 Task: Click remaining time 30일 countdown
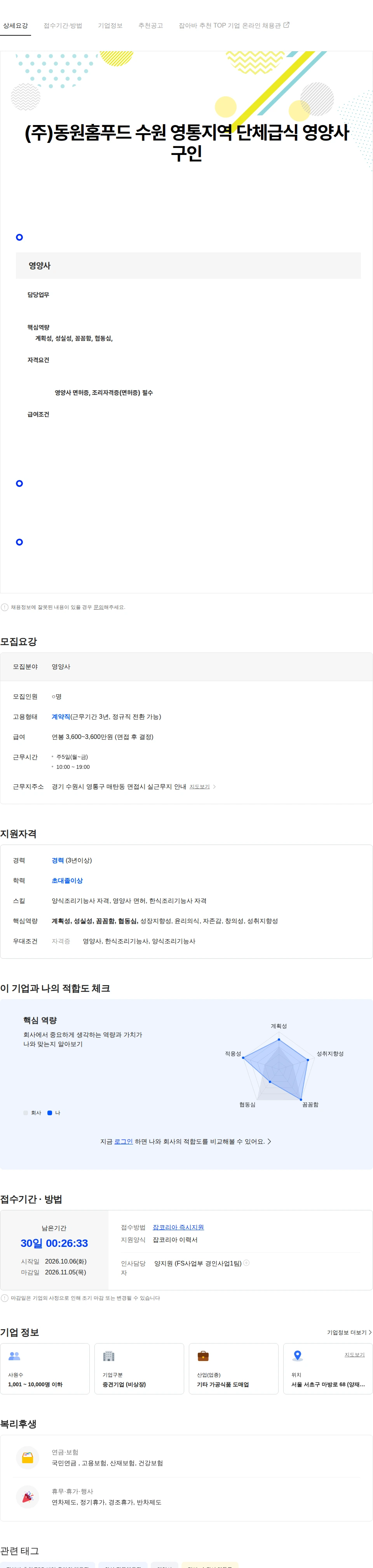[x=54, y=1243]
